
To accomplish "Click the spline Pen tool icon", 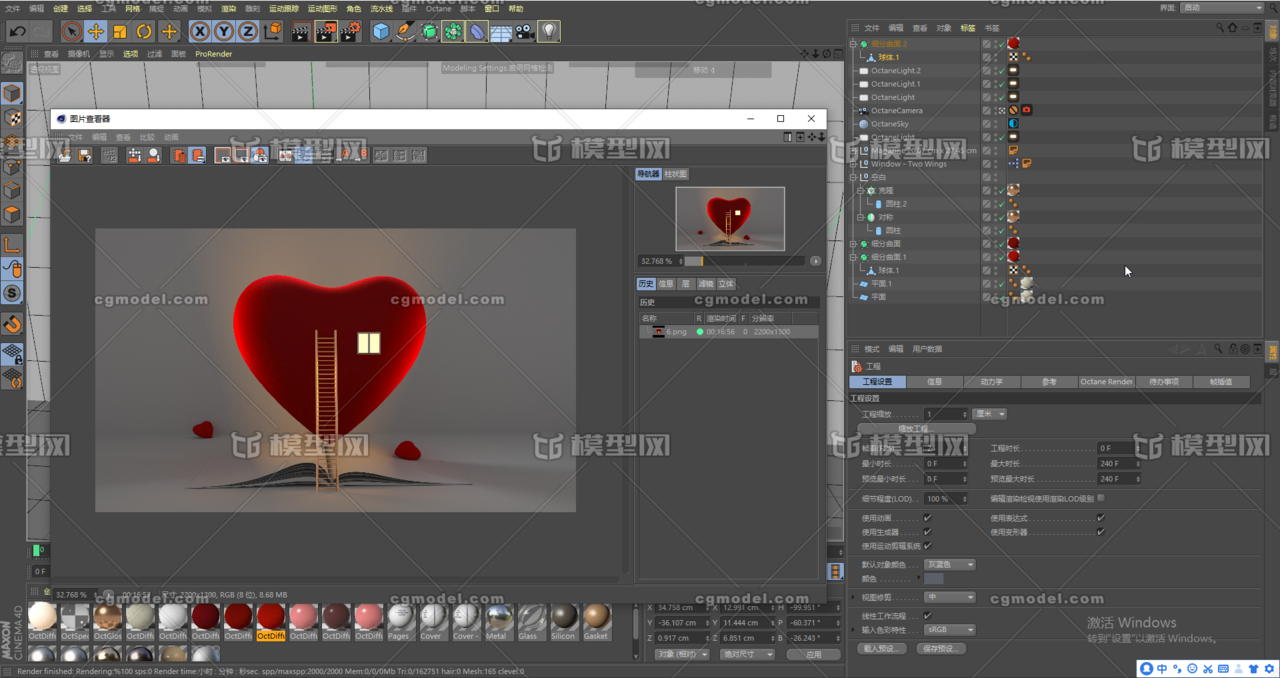I will pyautogui.click(x=405, y=32).
